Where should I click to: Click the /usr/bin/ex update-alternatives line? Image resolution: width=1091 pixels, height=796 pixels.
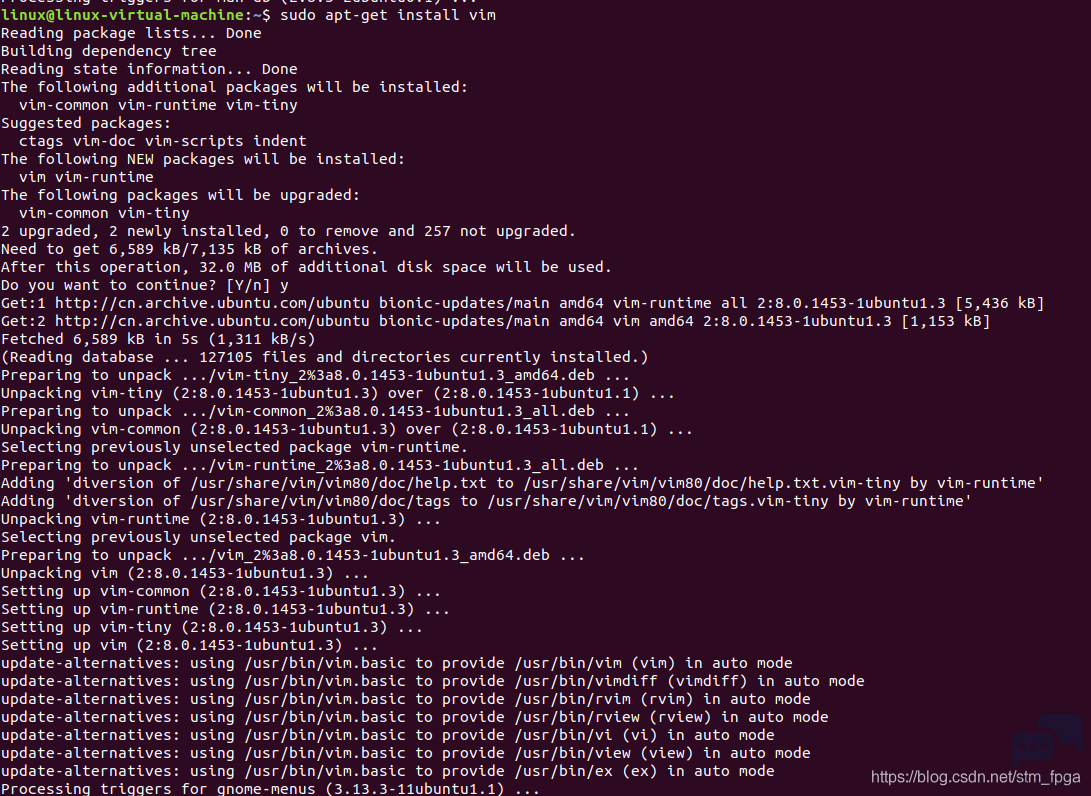point(388,772)
